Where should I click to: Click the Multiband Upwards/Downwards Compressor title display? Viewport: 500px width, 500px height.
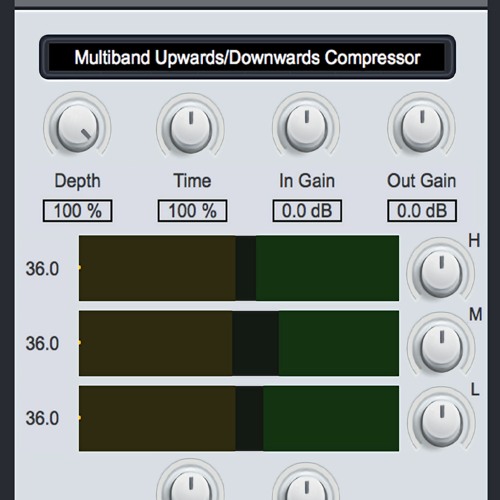[247, 57]
